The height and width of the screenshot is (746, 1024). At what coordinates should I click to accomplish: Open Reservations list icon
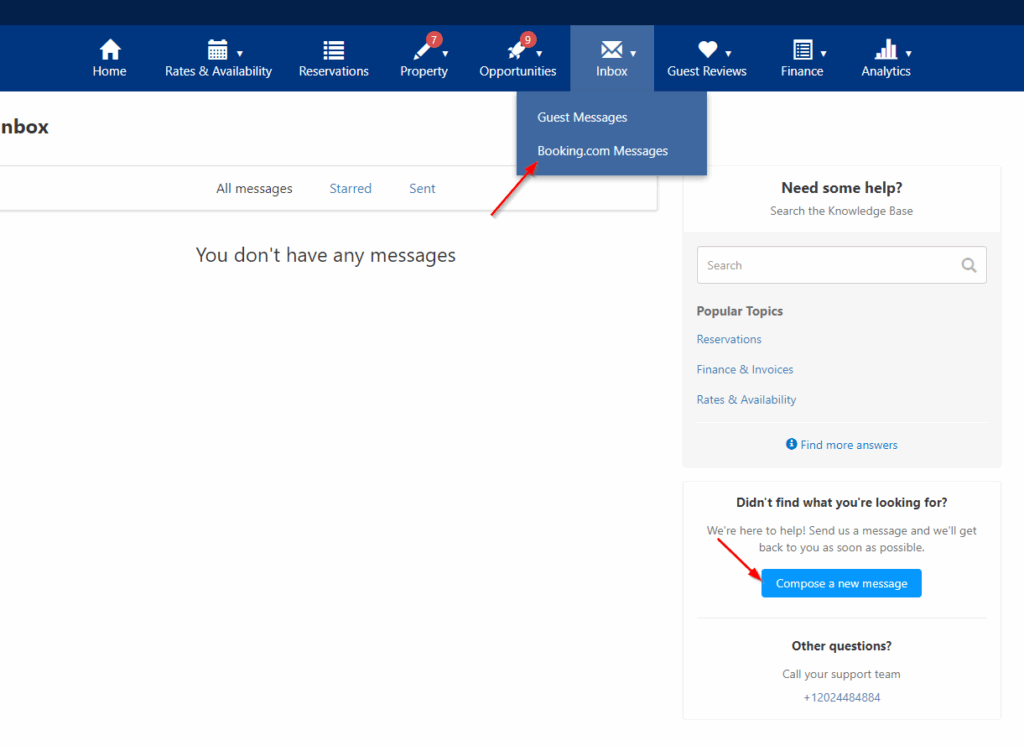pos(334,50)
